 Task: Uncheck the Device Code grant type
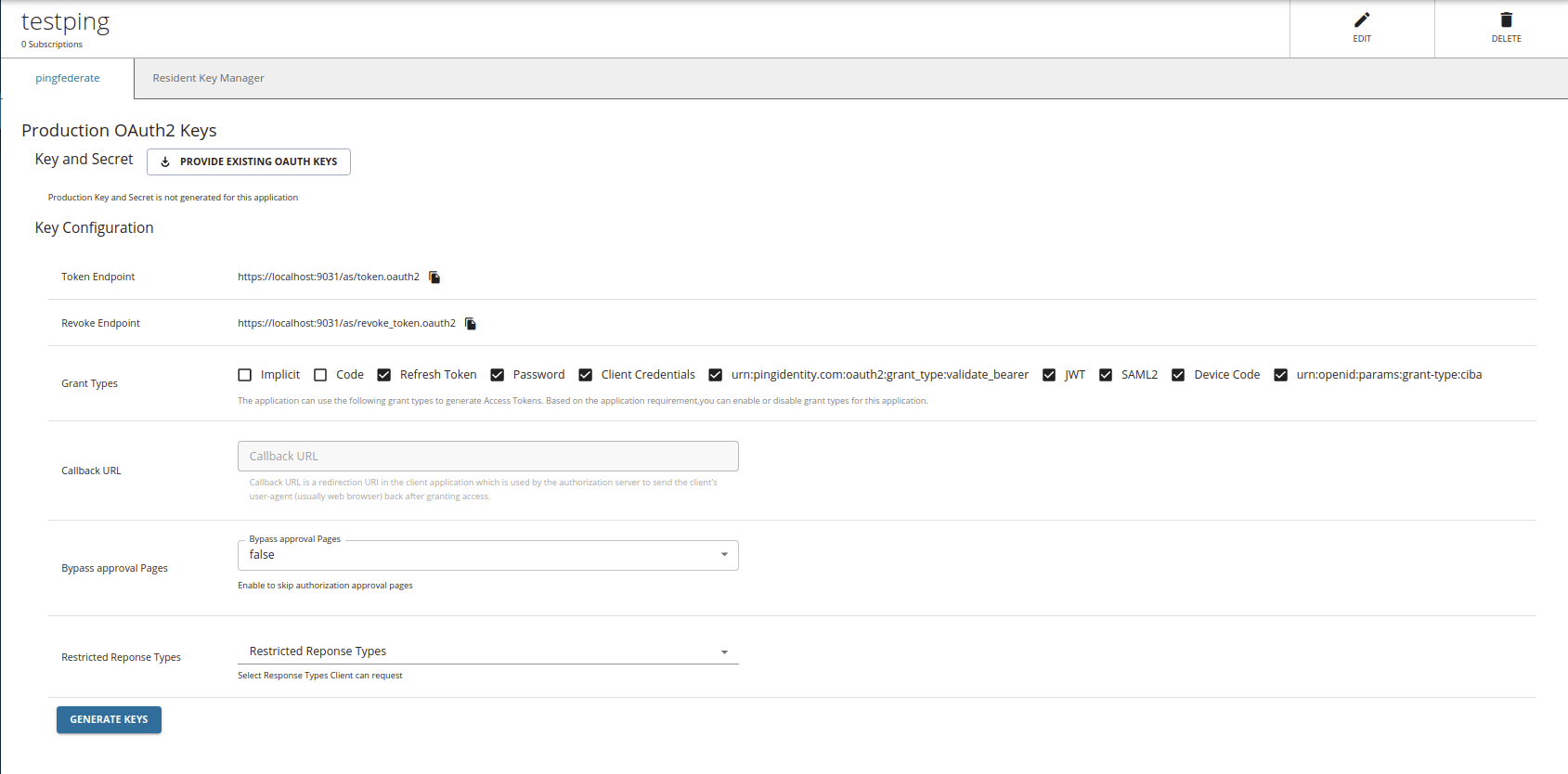click(1178, 375)
